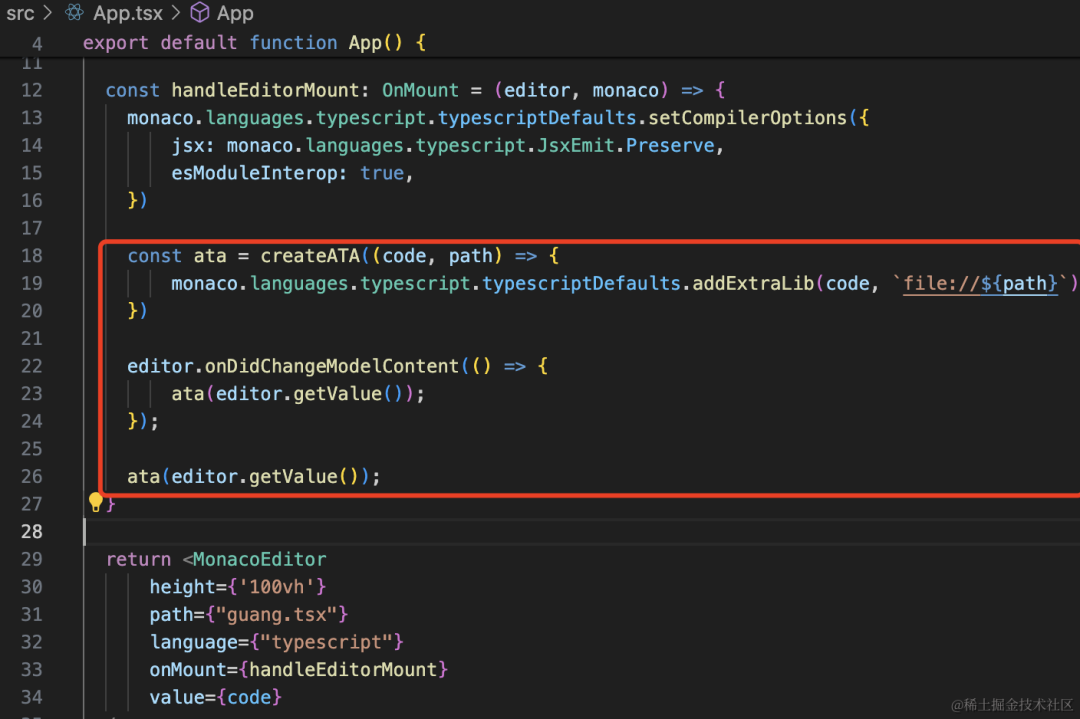Open the App symbol breadcrumb

point(235,13)
